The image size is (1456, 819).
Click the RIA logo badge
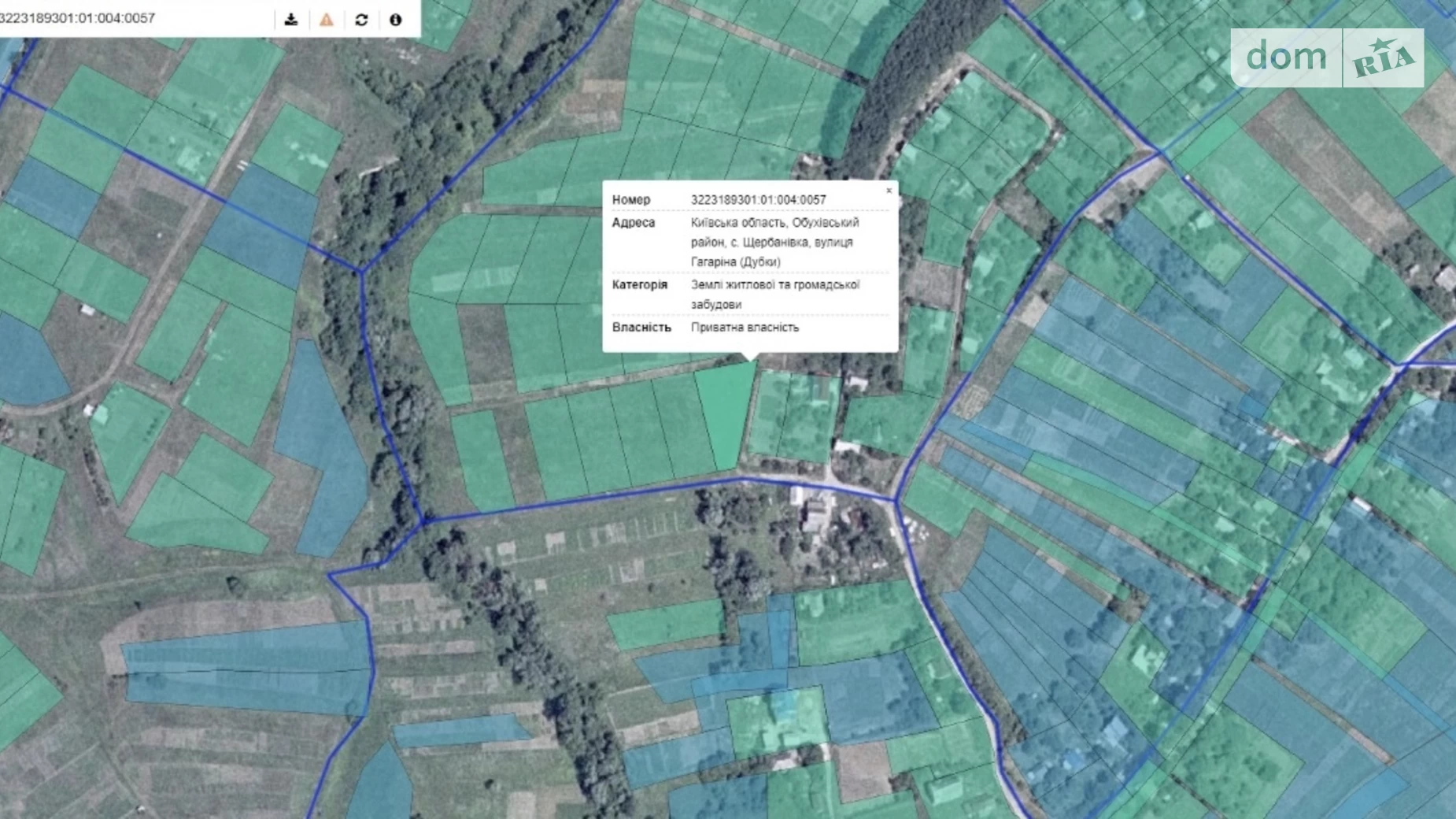1384,58
